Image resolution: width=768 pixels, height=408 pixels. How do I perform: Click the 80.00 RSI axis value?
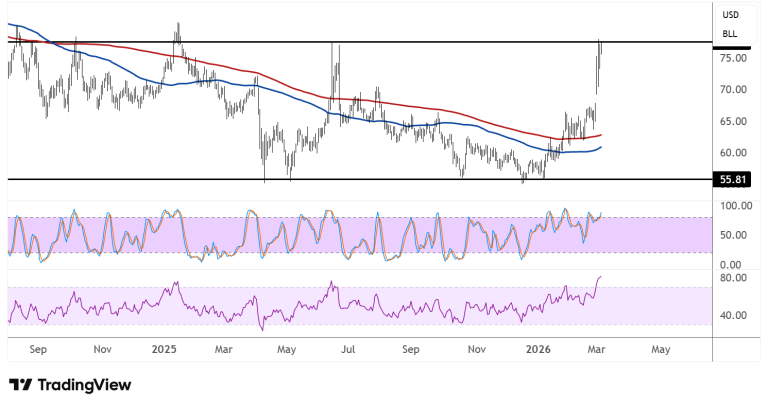(x=733, y=278)
